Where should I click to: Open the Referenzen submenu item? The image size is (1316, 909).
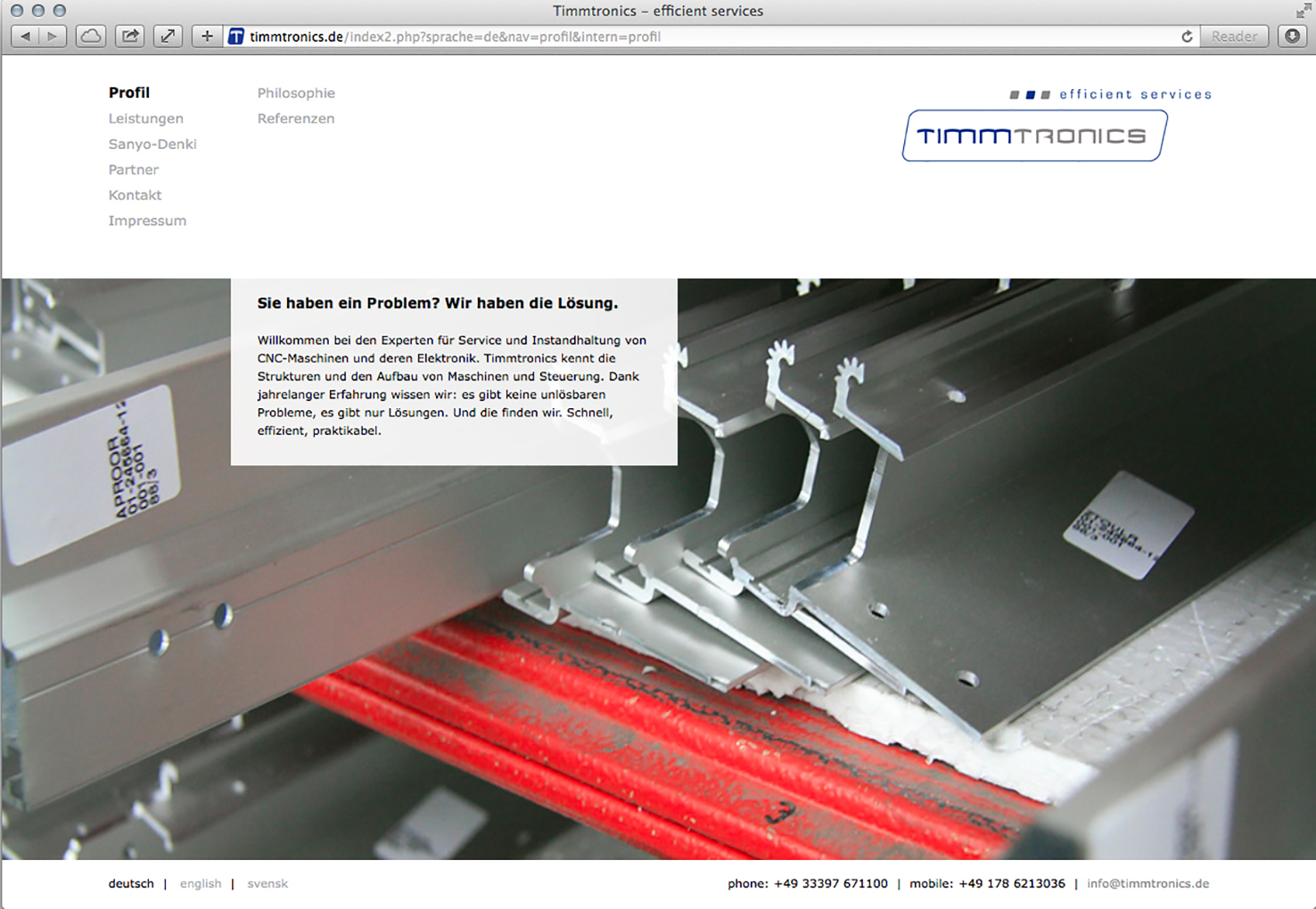296,119
